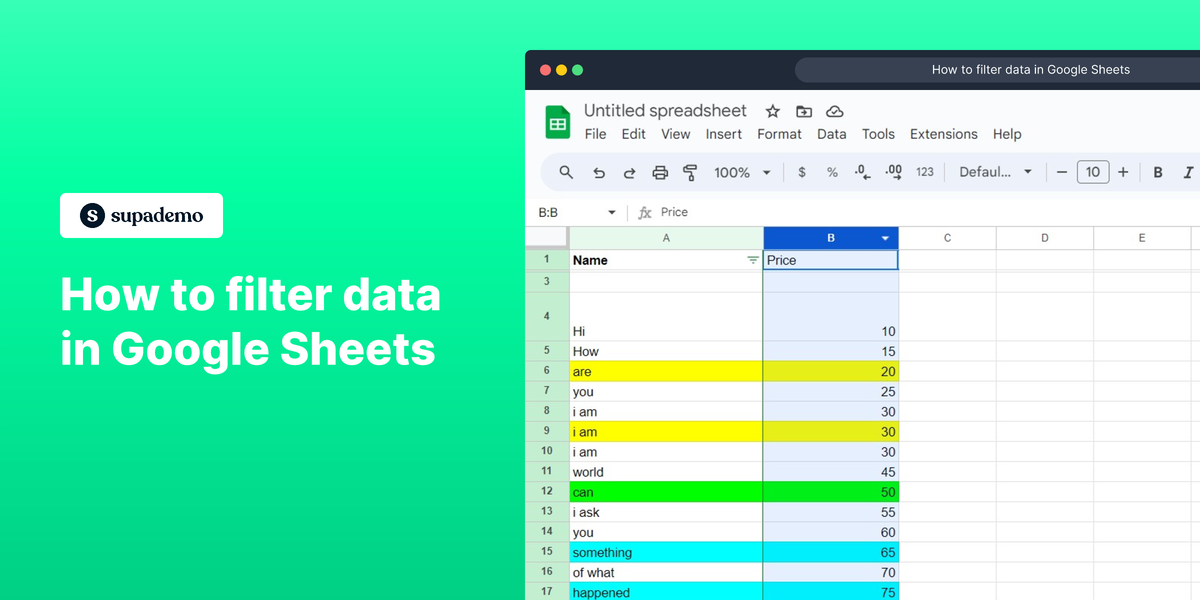Click the Undo icon

click(599, 172)
